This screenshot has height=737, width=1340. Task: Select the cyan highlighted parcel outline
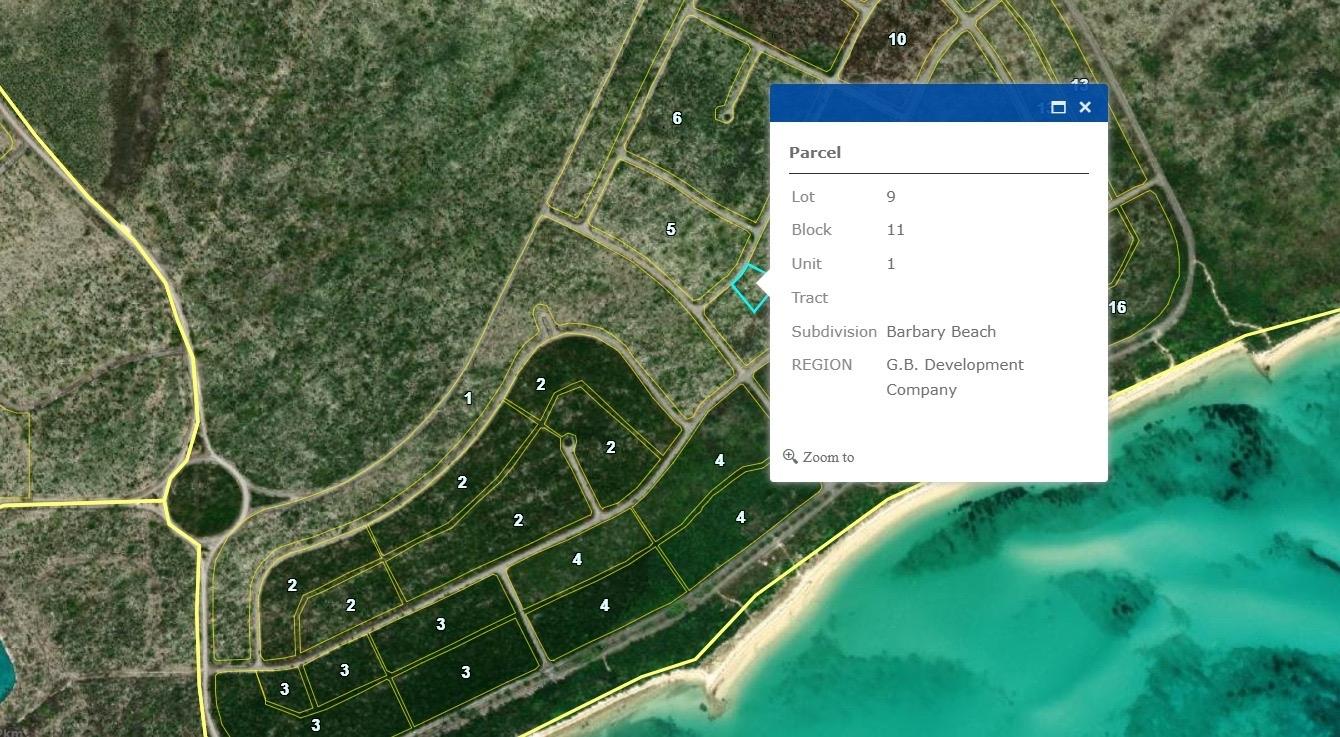pyautogui.click(x=746, y=290)
